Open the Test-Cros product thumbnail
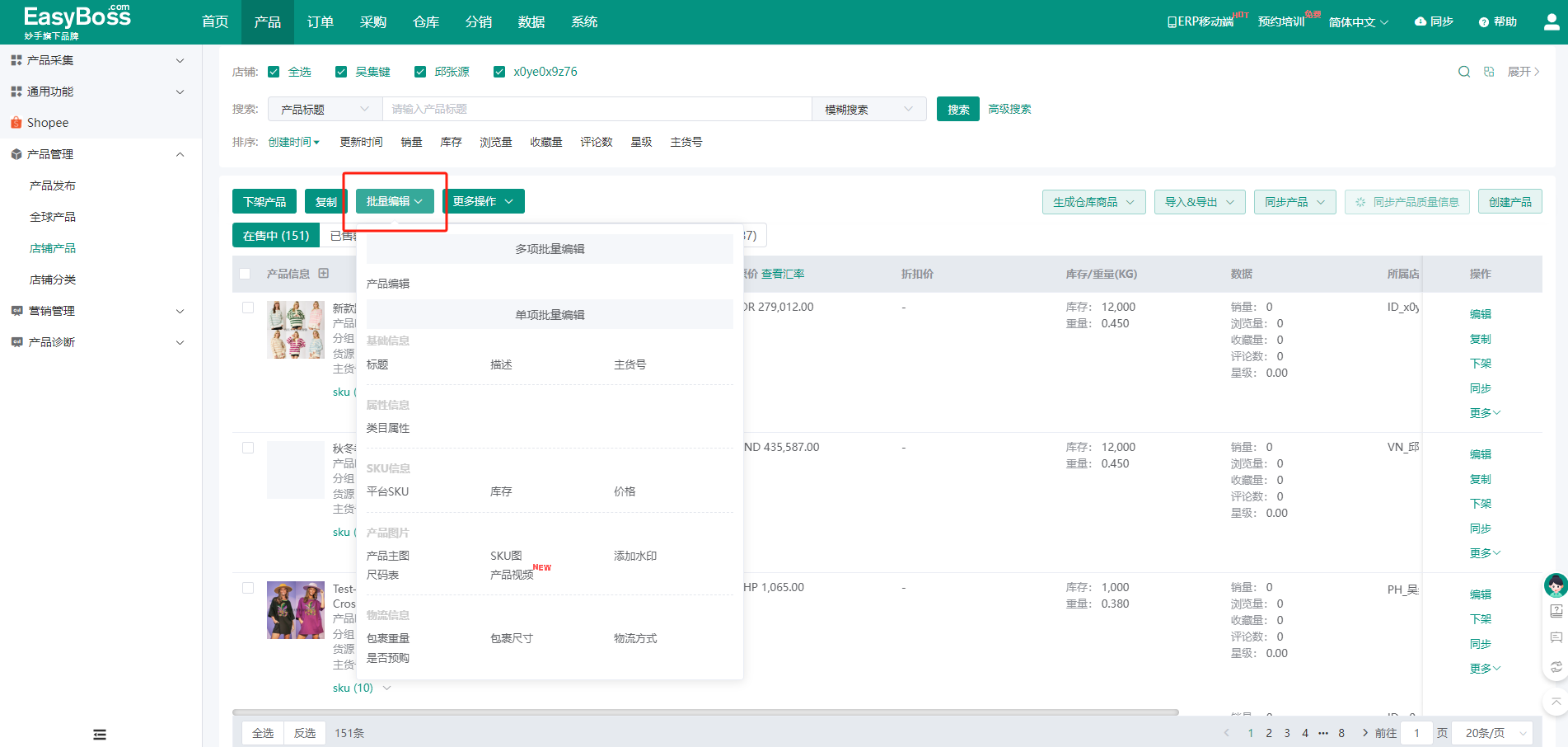Viewport: 1568px width, 747px height. 296,610
